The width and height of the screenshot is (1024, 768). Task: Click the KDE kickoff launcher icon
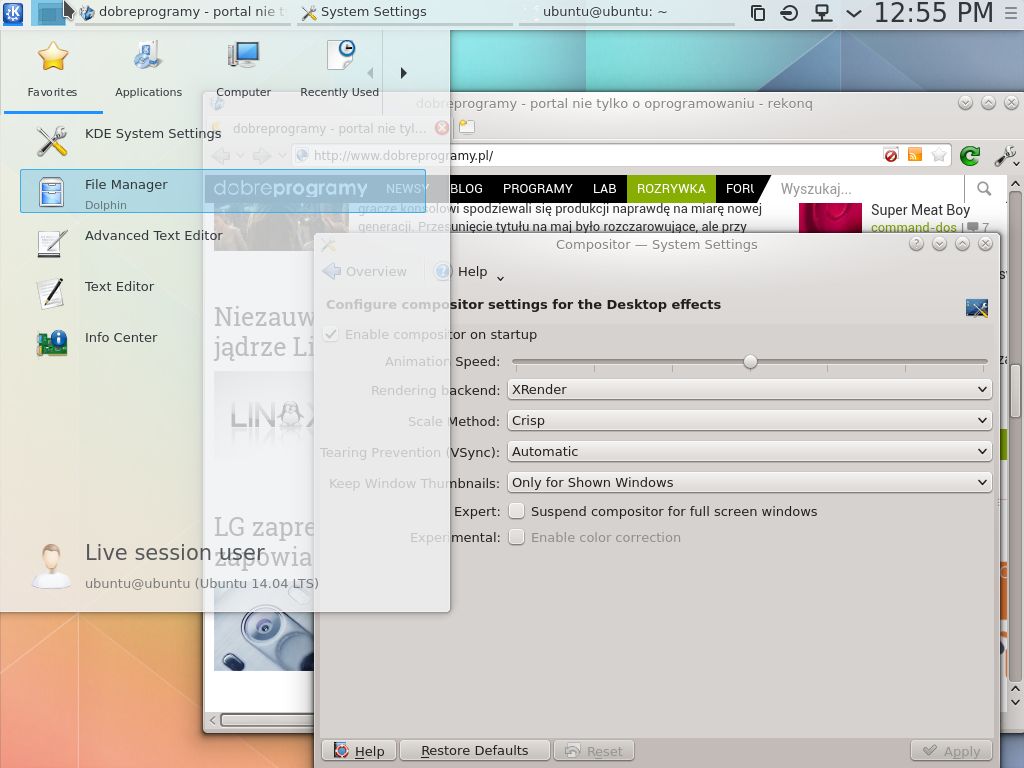[x=12, y=12]
